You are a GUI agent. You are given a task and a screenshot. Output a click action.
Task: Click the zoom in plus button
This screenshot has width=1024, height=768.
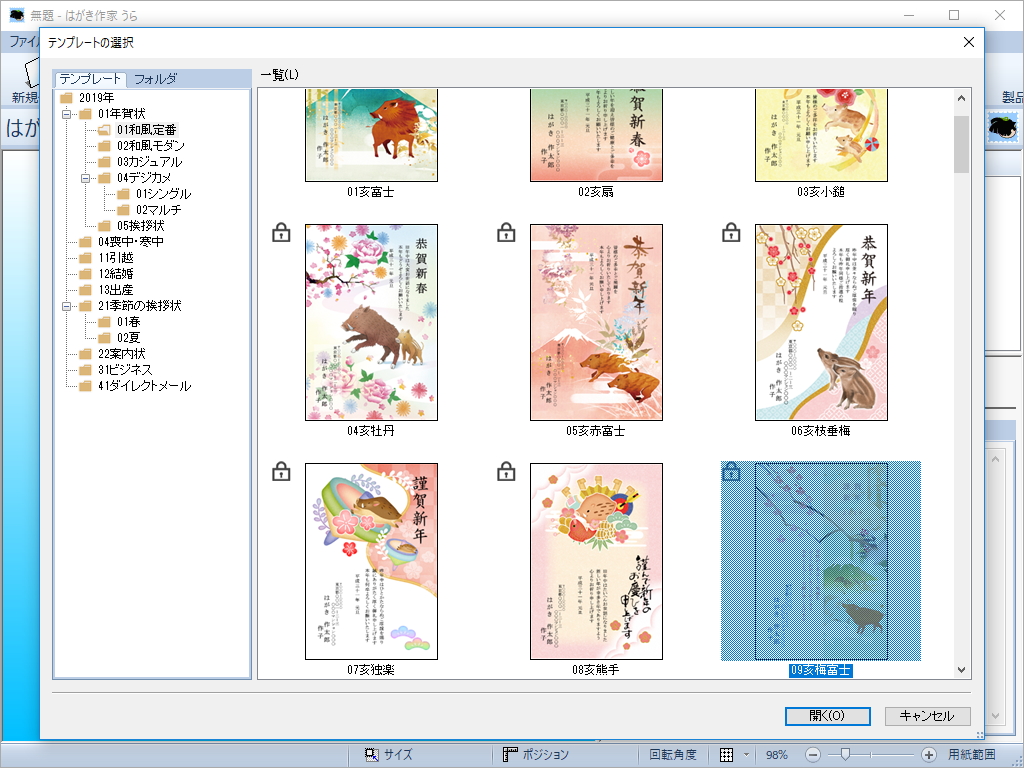928,755
